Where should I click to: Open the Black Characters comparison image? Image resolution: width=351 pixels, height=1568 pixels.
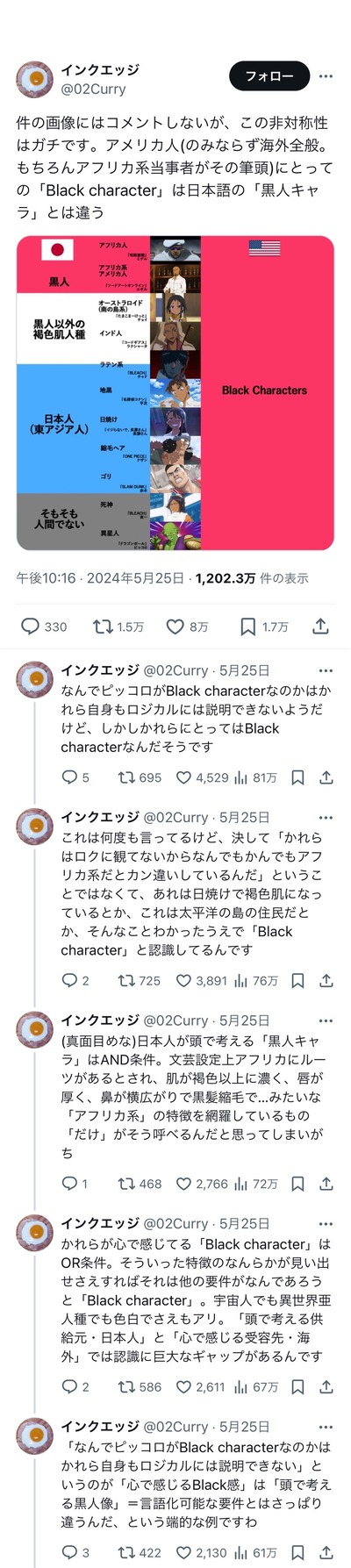[x=175, y=393]
